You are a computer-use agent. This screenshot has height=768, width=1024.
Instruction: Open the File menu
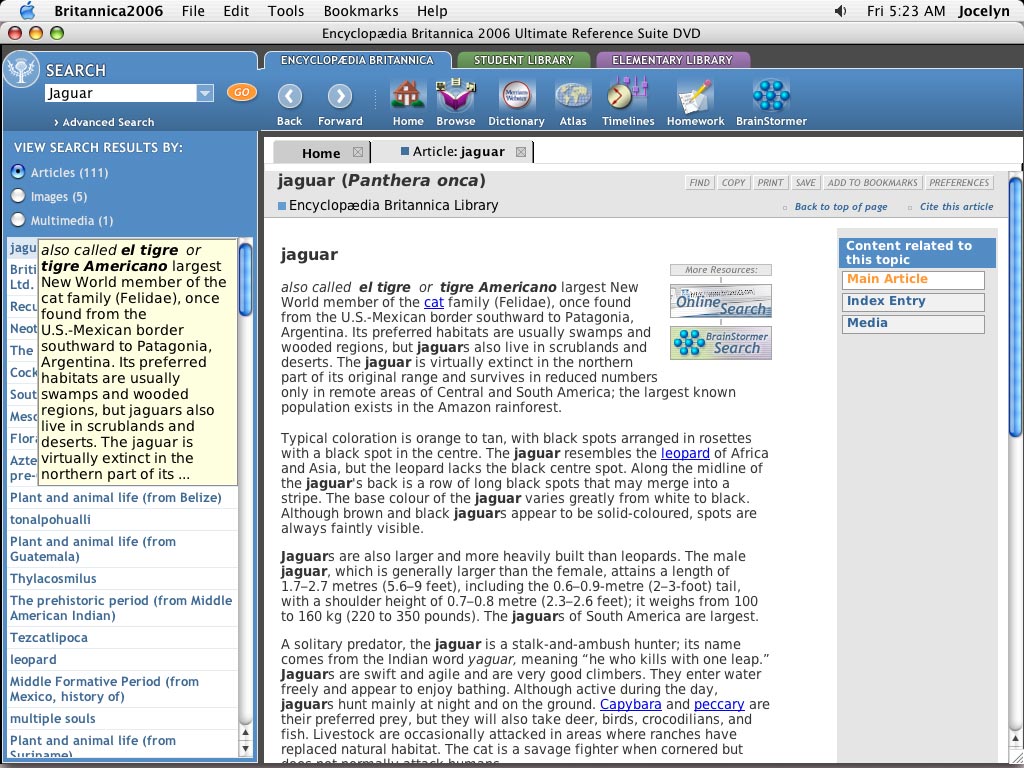click(x=193, y=11)
